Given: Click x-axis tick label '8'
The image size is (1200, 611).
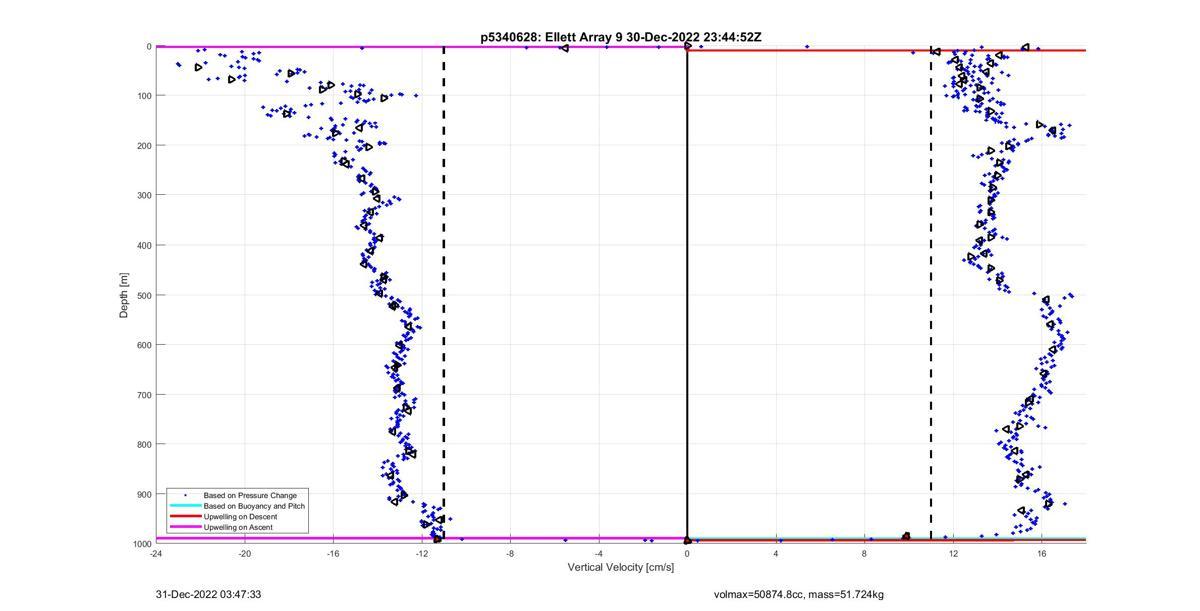Looking at the screenshot, I should coord(864,553).
